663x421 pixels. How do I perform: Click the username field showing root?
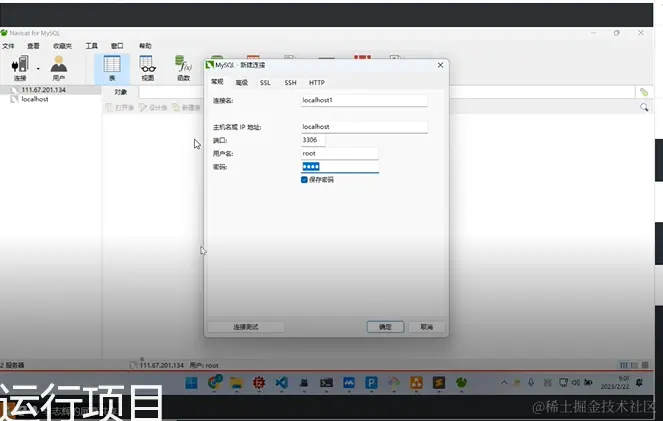[340, 153]
